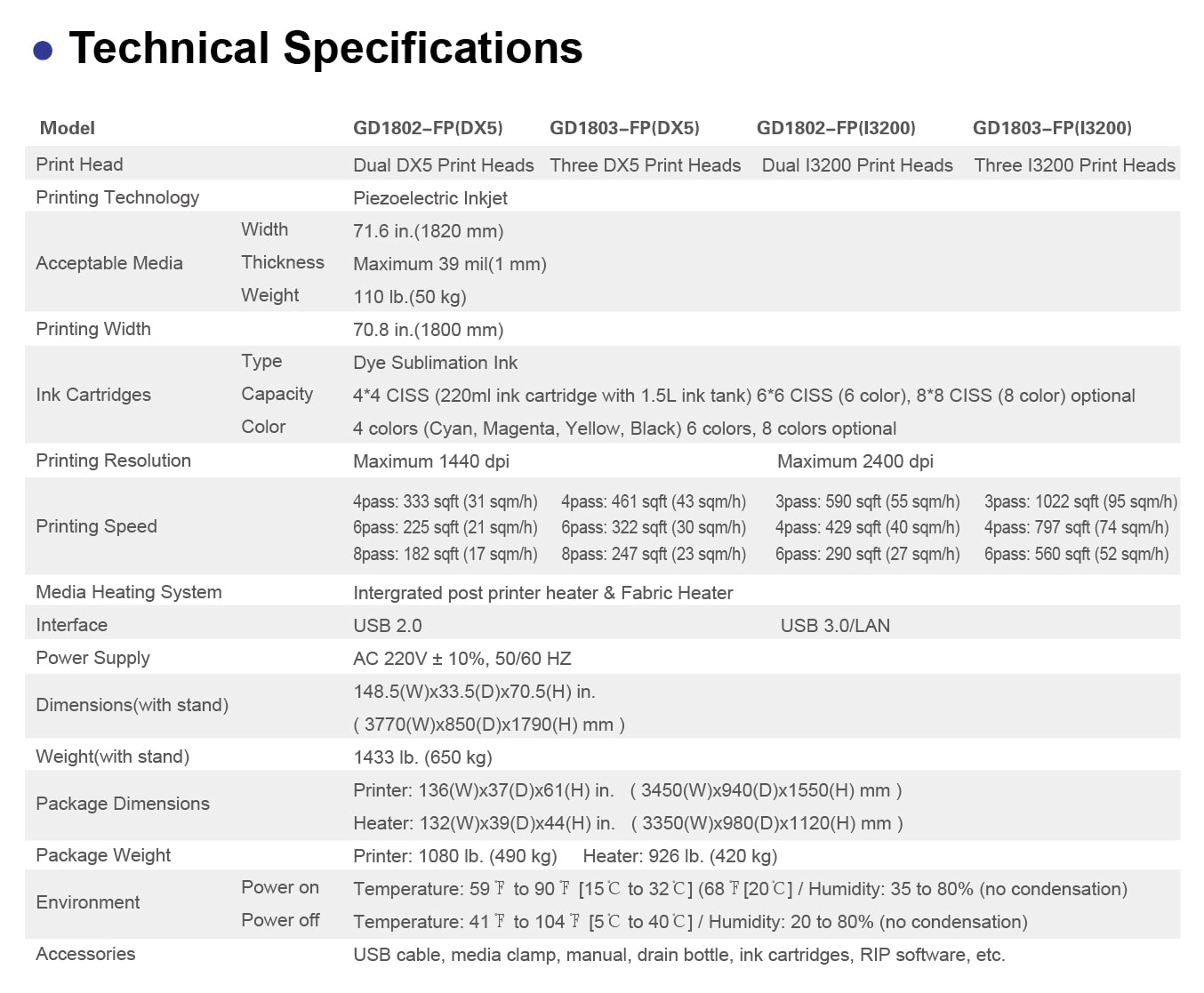Click the Dye Sublimation Ink value
Viewport: 1204px width, 993px height.
pos(435,363)
